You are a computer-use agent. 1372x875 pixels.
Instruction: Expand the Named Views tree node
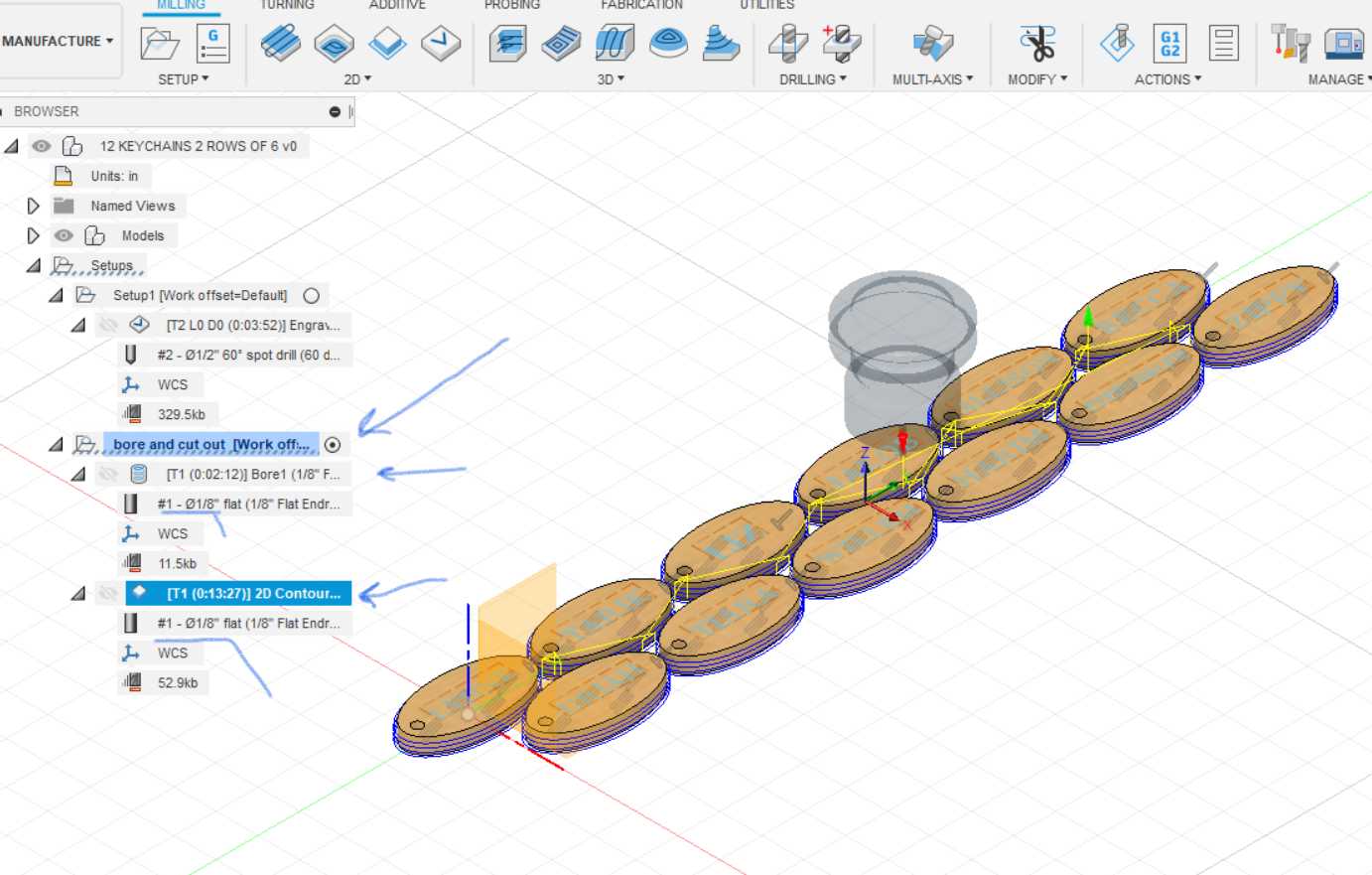click(33, 206)
